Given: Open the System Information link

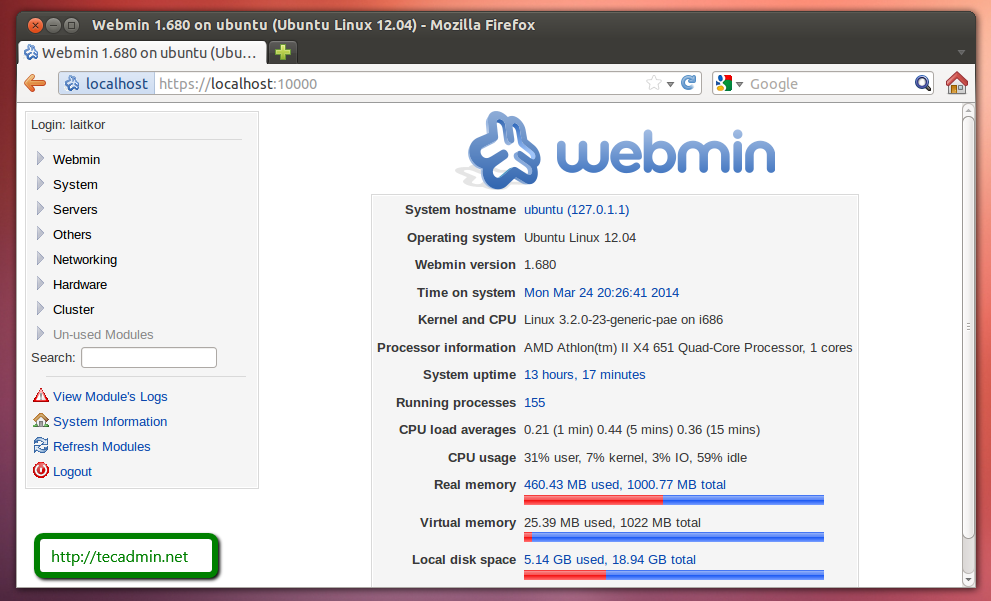Looking at the screenshot, I should point(110,422).
